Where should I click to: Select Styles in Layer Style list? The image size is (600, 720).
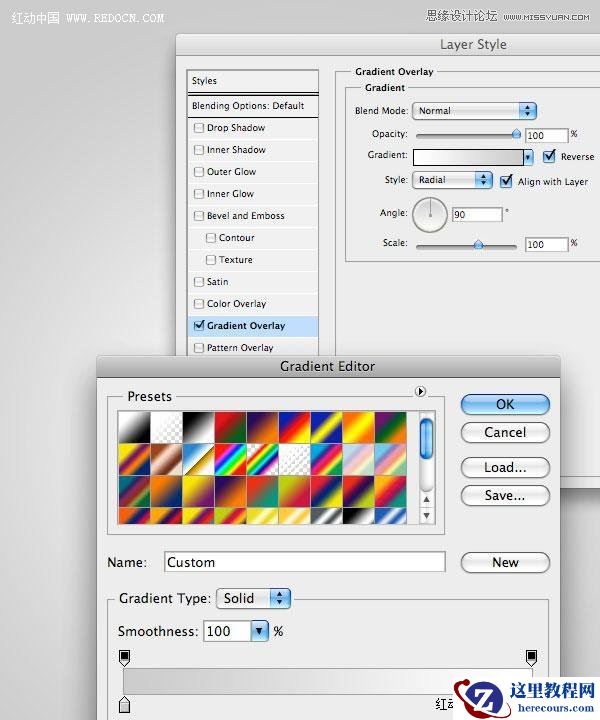point(252,81)
